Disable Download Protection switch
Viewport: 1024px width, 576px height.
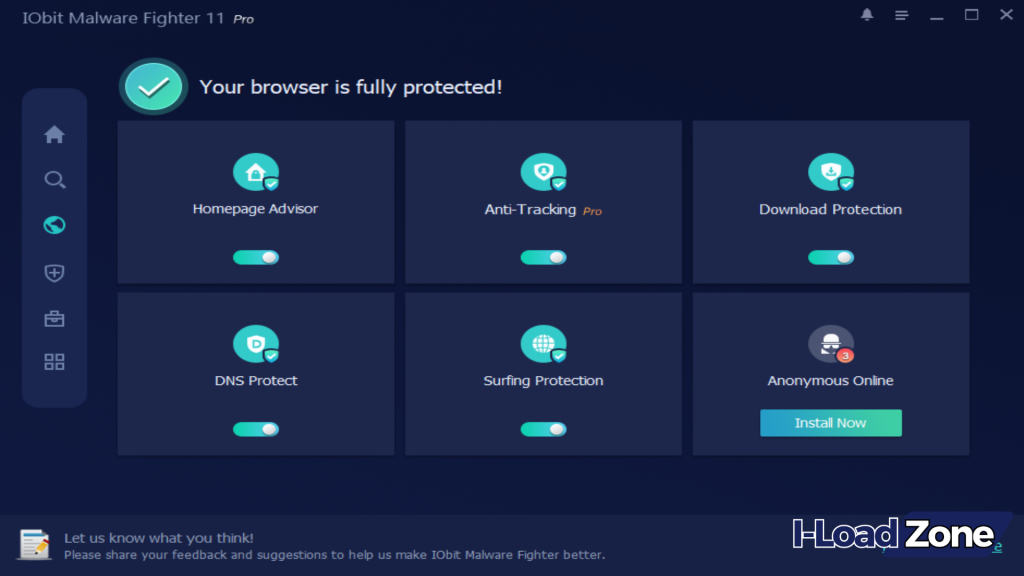[831, 257]
